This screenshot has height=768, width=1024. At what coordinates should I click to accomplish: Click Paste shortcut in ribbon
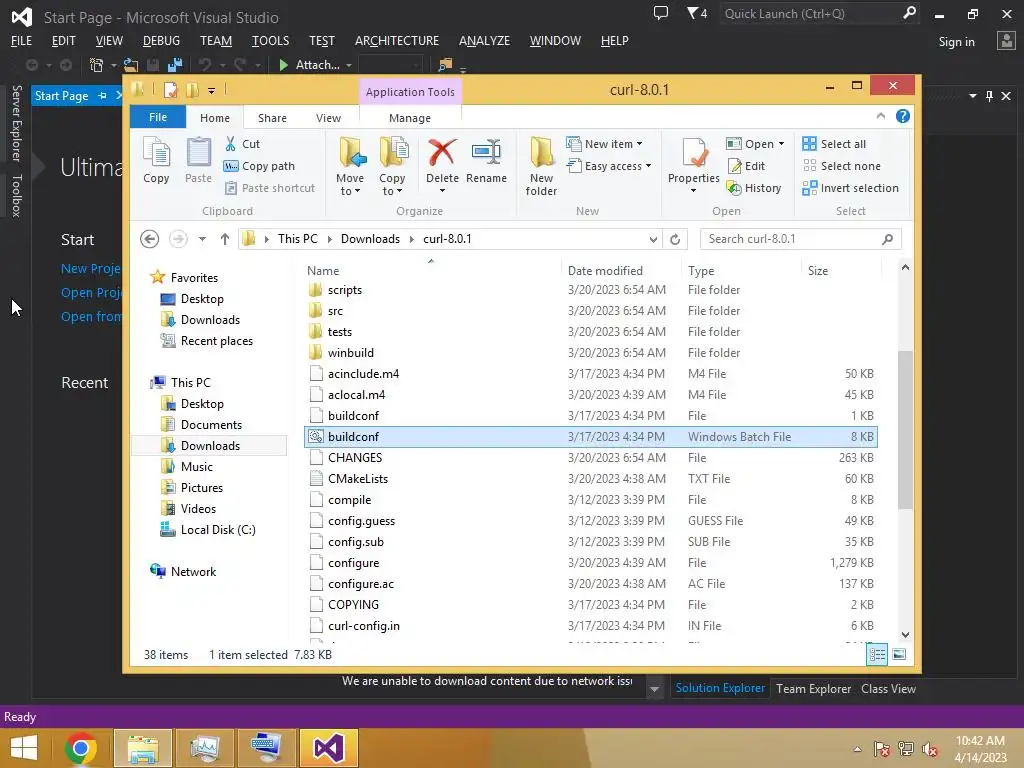(x=270, y=188)
